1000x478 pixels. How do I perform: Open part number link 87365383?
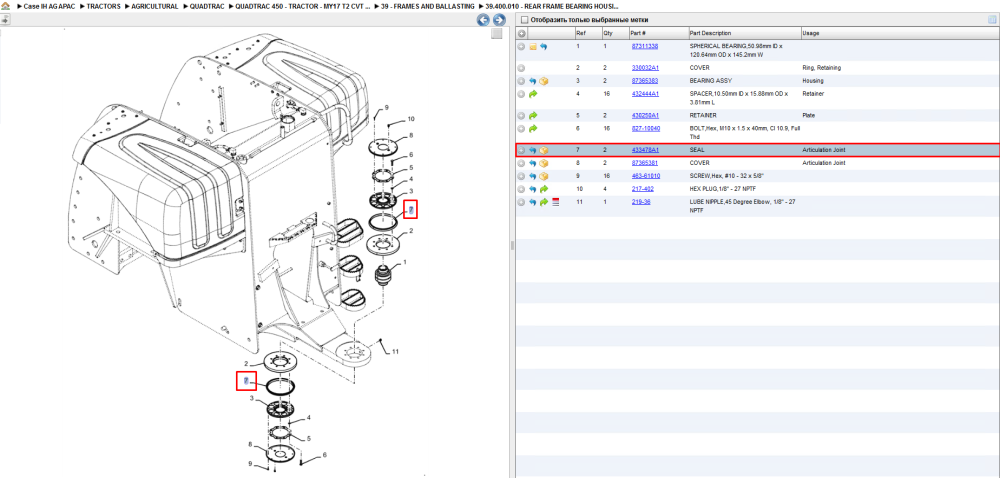coord(644,81)
